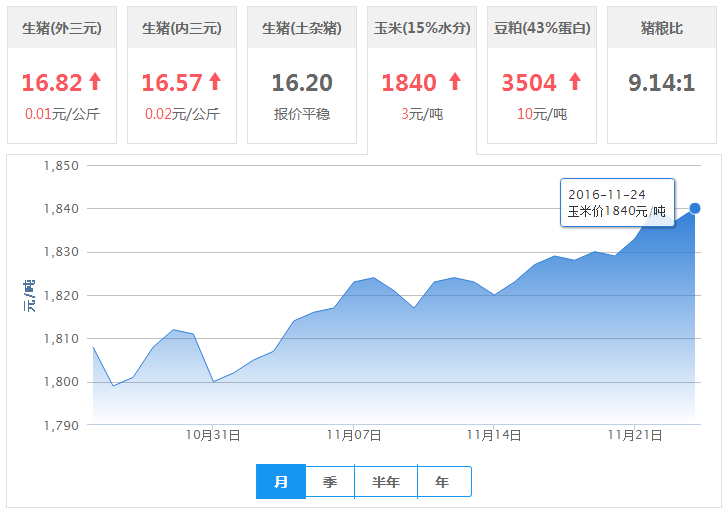This screenshot has height=515, width=728.
Task: Open the 猪粮比 ratio card
Action: [x=662, y=75]
